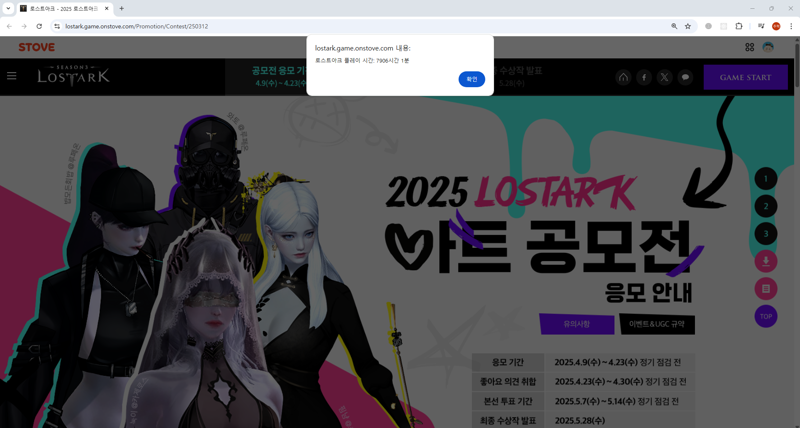Click the 확인 button in the alert dialog
800x428 pixels.
click(471, 79)
